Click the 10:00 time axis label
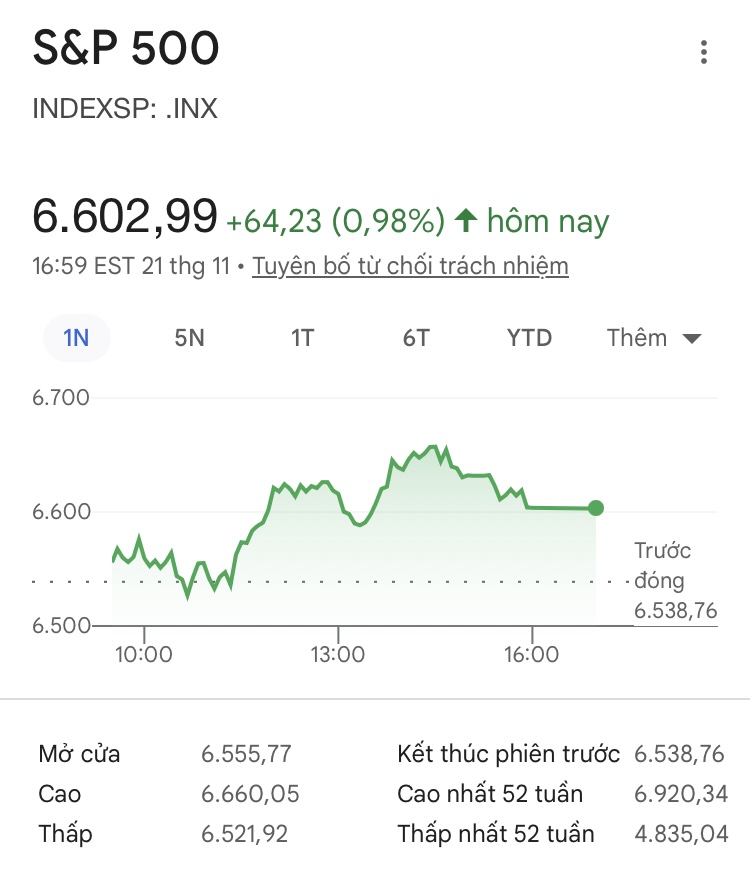Screen dimensions: 750x881 tap(144, 655)
